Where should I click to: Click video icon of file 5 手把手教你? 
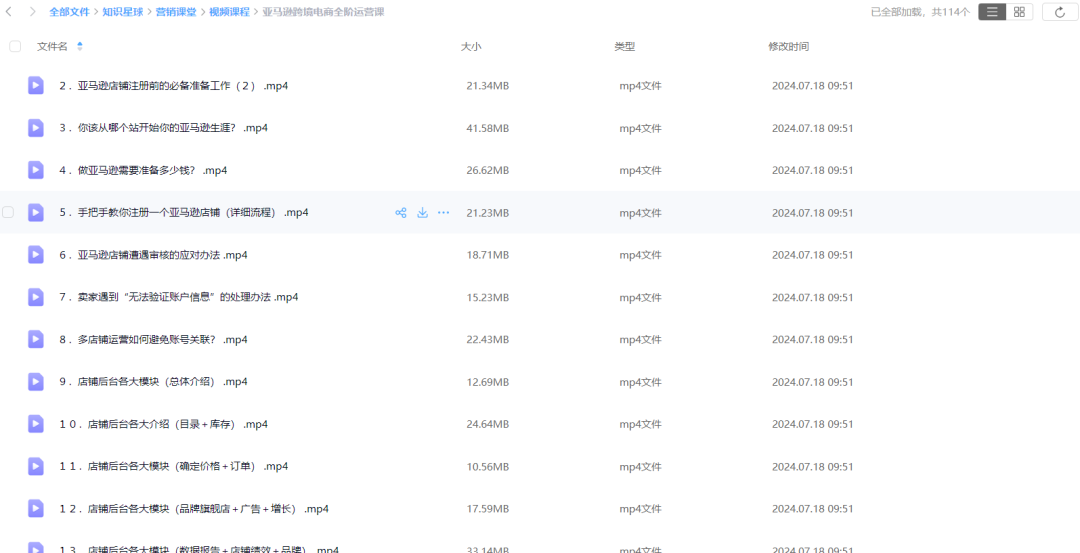point(36,213)
